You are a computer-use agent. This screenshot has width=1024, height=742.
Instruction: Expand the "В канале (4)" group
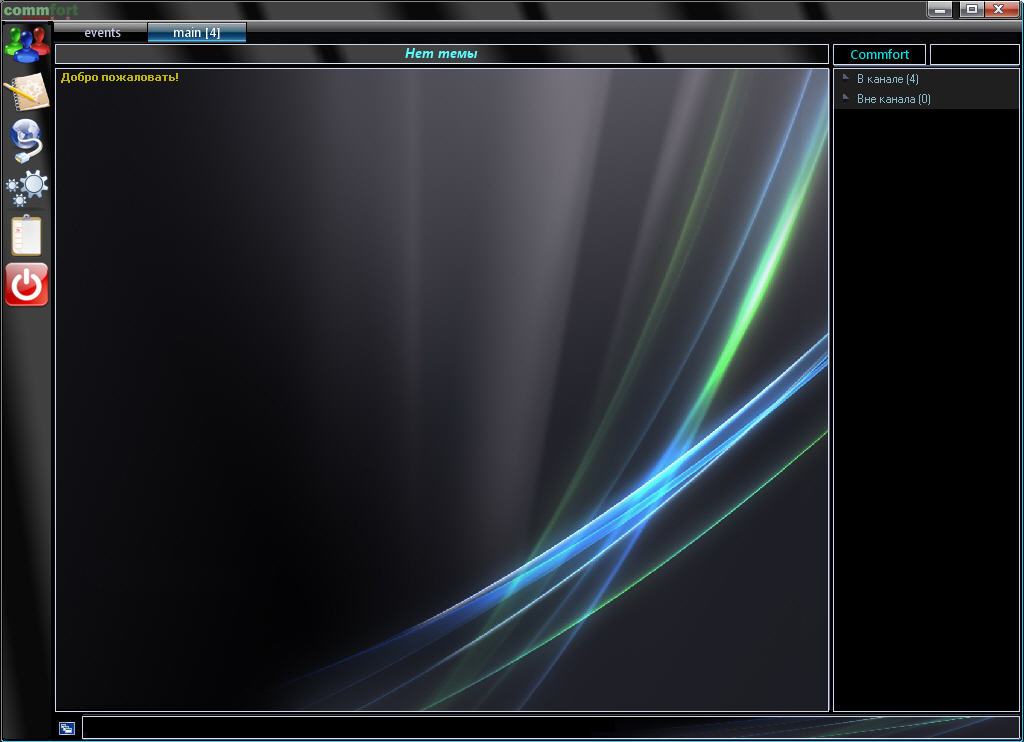845,78
